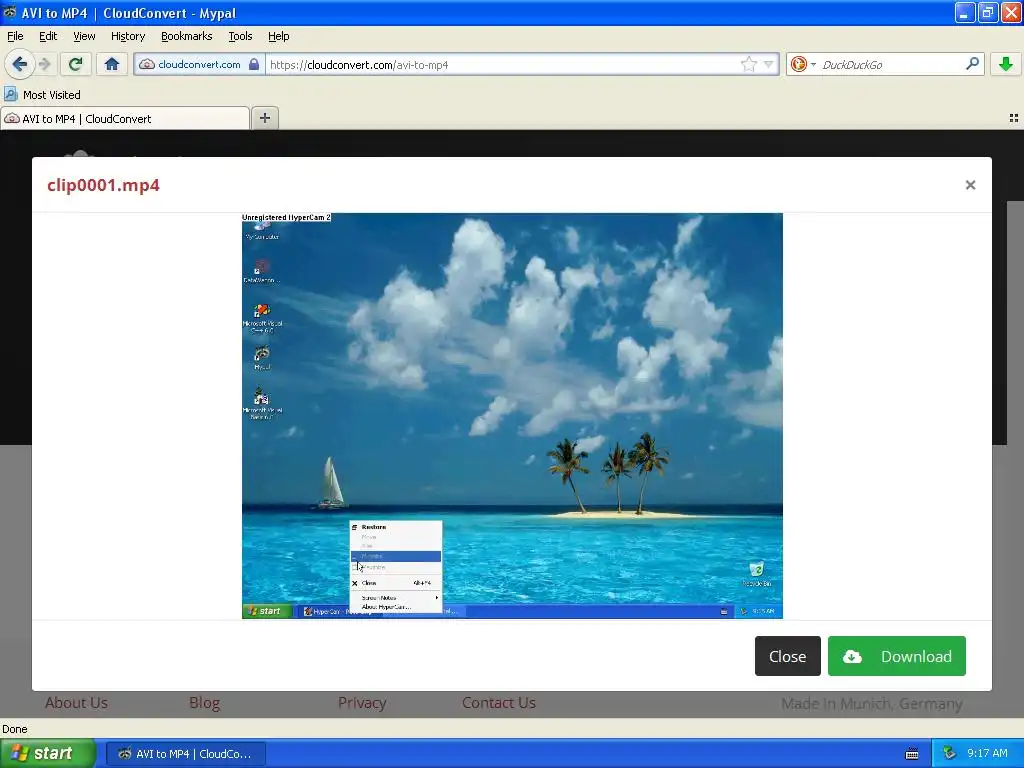Viewport: 1024px width, 768px height.
Task: Open the Contact Us footer link
Action: 499,703
